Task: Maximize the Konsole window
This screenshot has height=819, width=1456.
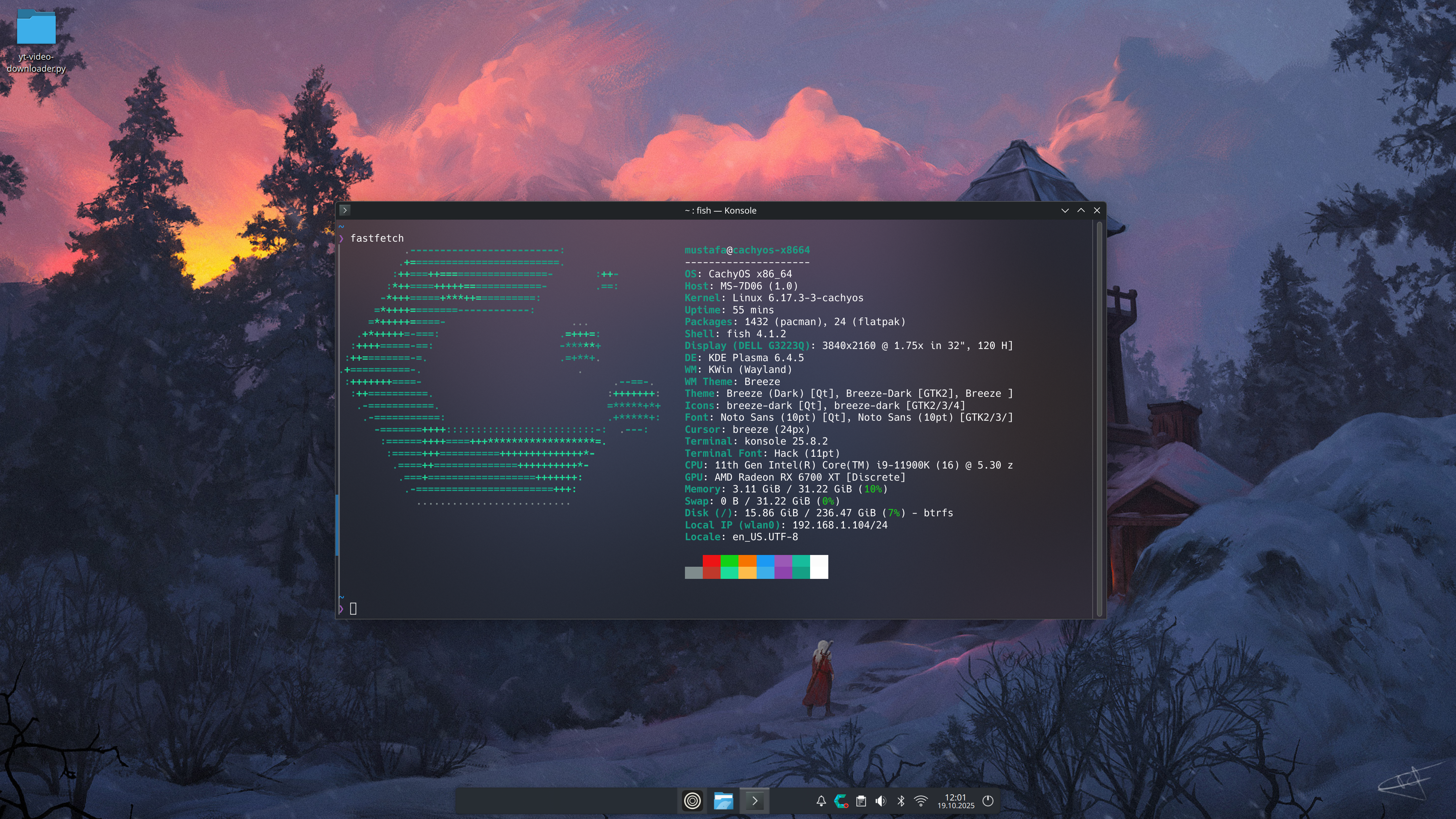Action: pyautogui.click(x=1081, y=210)
